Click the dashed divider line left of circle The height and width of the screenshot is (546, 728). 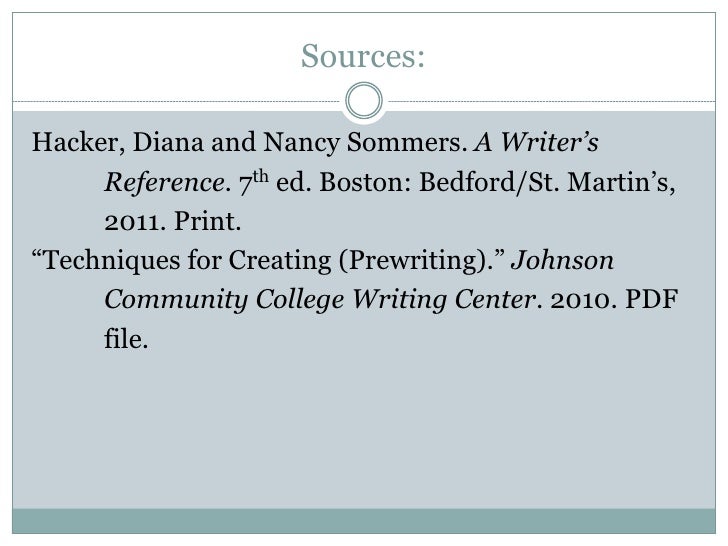point(176,101)
